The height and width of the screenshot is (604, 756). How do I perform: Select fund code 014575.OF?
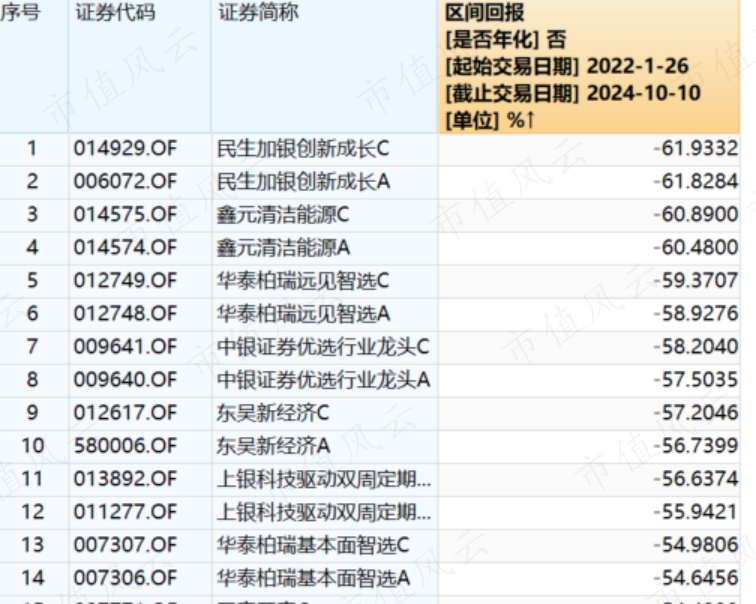[125, 214]
